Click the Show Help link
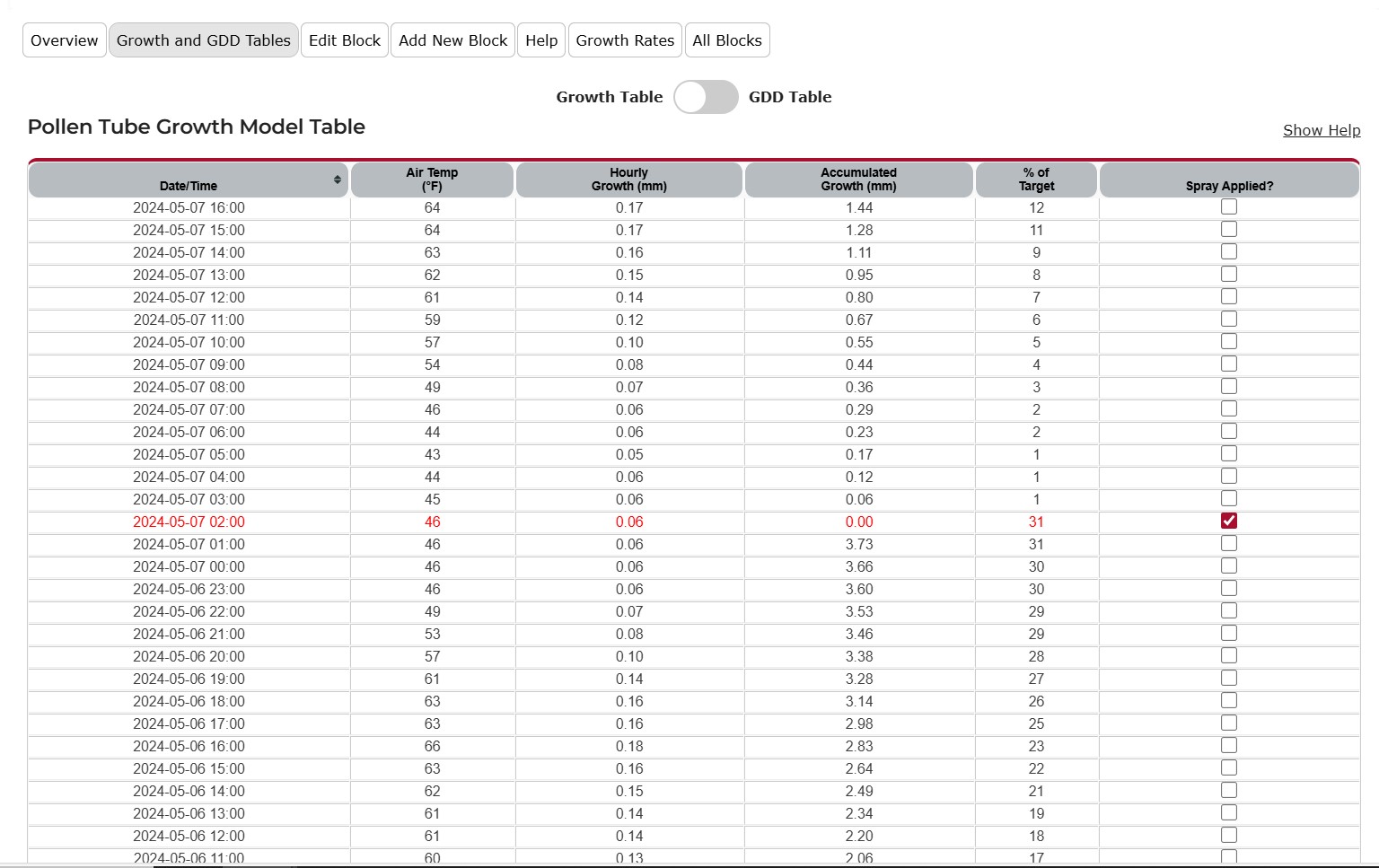Screen dimensions: 1379x868 1321,130
